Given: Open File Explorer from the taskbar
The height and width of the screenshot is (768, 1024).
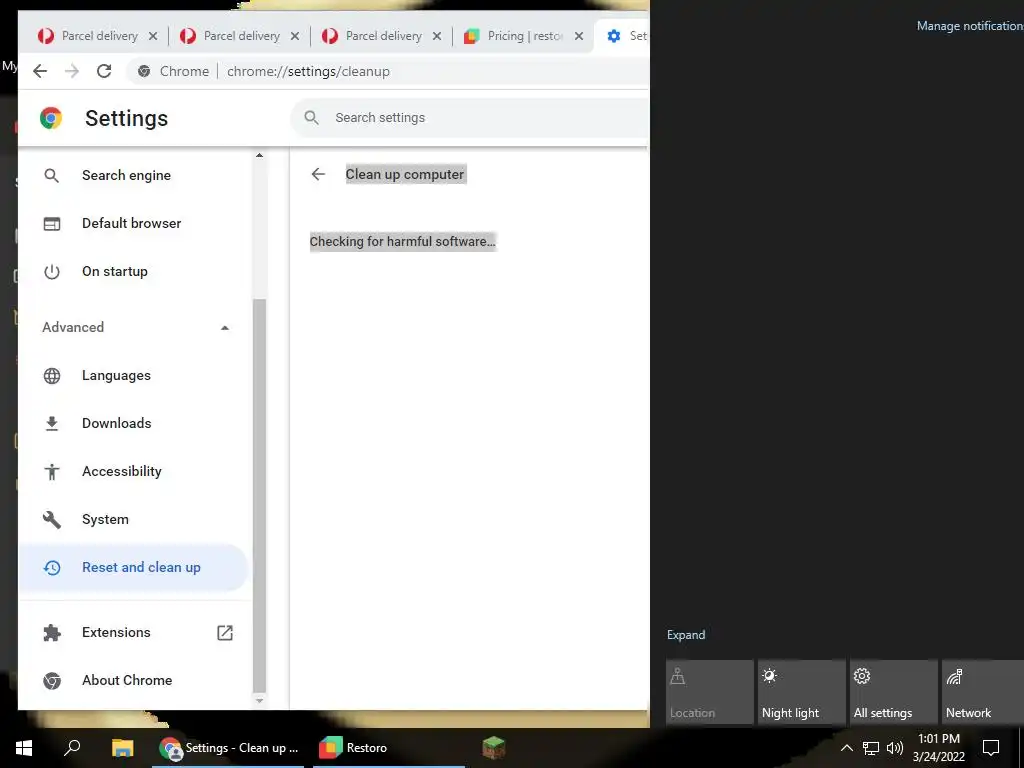Looking at the screenshot, I should pyautogui.click(x=122, y=748).
